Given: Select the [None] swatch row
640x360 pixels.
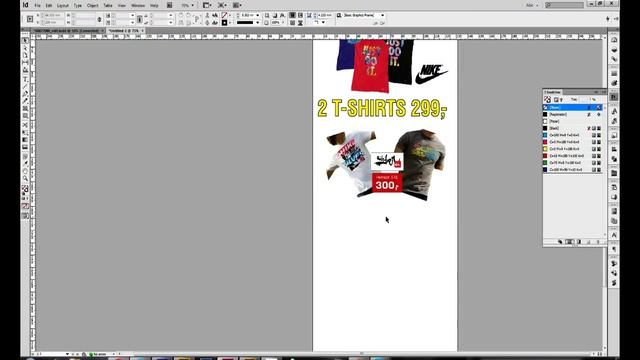Looking at the screenshot, I should pyautogui.click(x=572, y=107).
